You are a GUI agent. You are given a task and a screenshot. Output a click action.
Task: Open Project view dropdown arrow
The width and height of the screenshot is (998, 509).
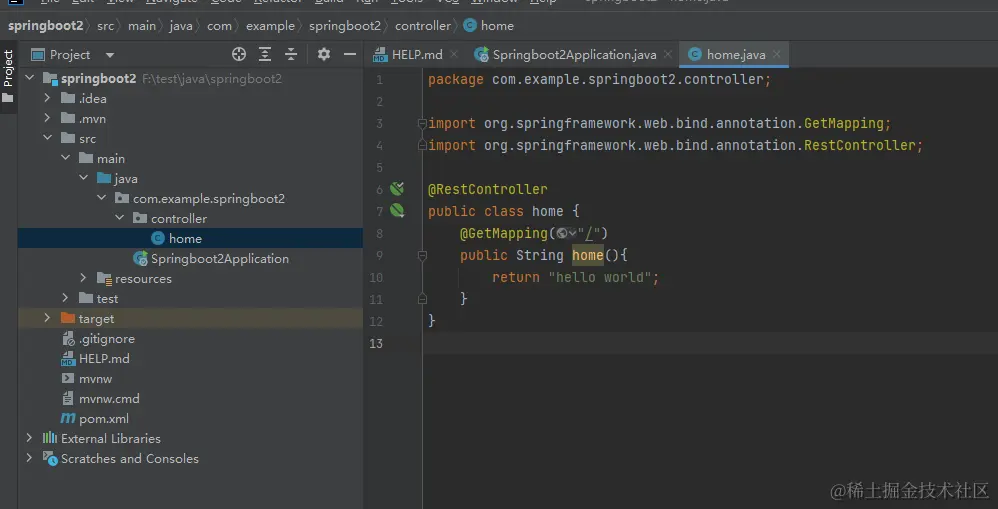(x=109, y=55)
